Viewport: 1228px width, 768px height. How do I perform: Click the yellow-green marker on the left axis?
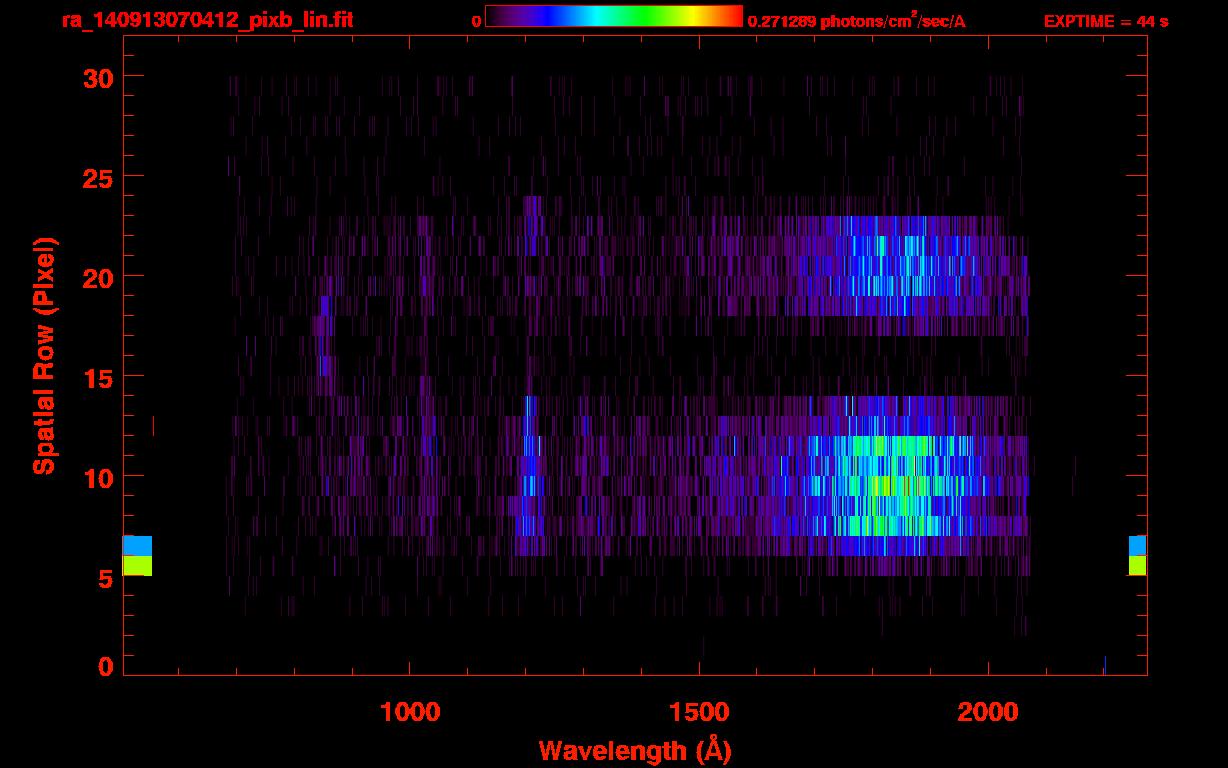tap(137, 566)
